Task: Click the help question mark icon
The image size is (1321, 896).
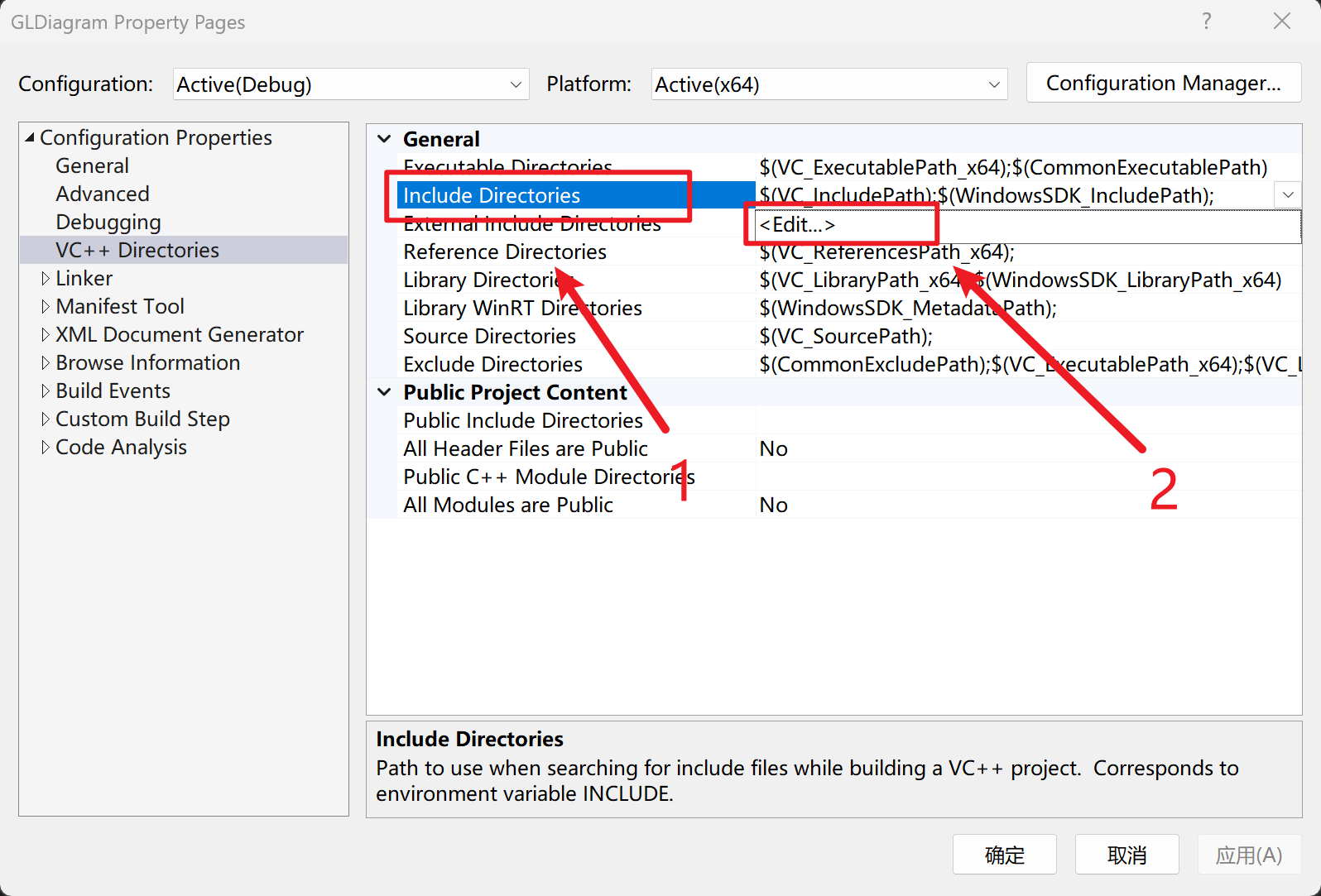Action: pyautogui.click(x=1207, y=22)
